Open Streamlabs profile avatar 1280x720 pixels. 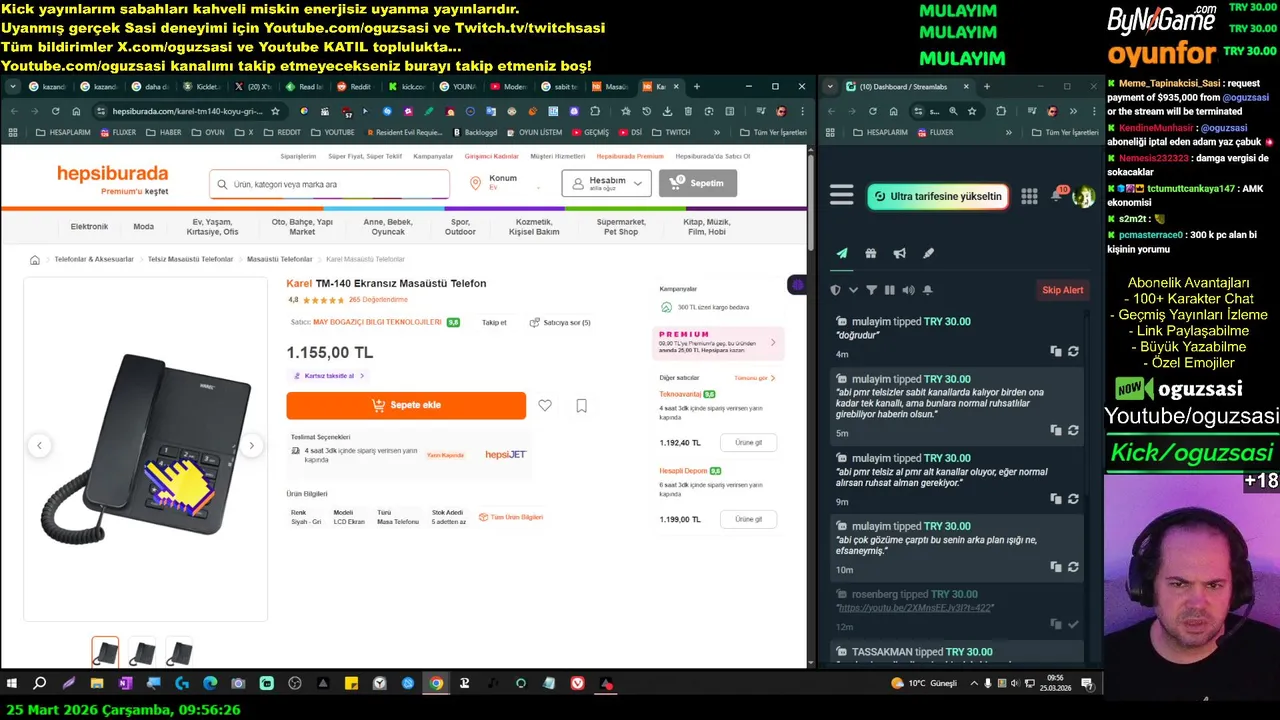coord(1083,197)
